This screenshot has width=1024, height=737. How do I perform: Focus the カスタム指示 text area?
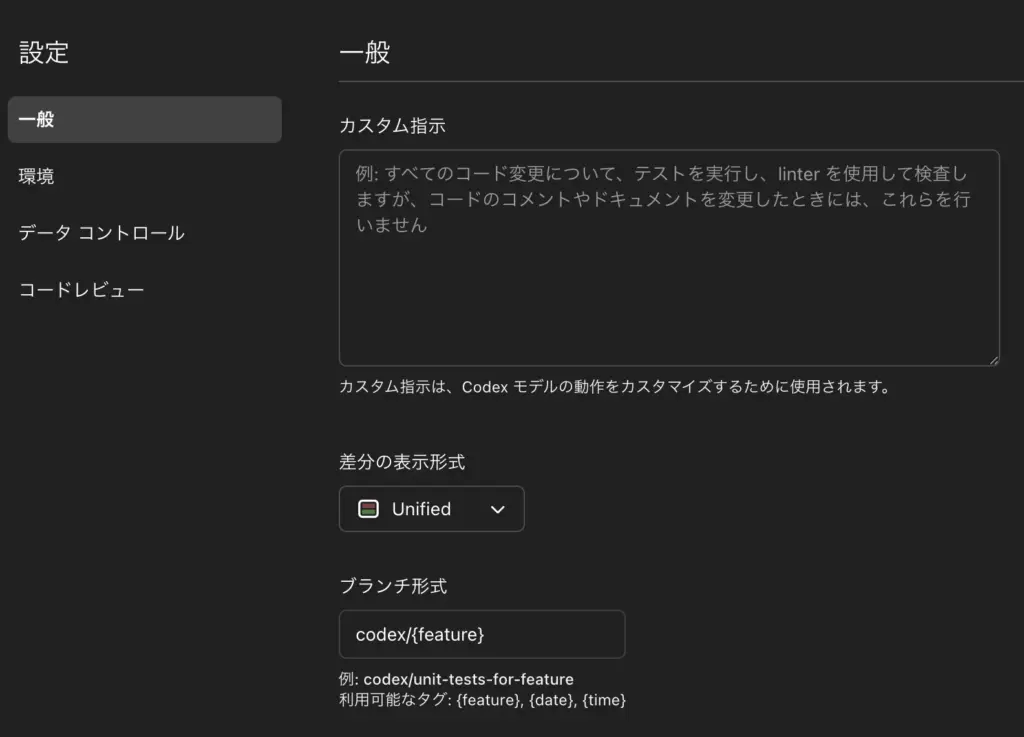(668, 290)
